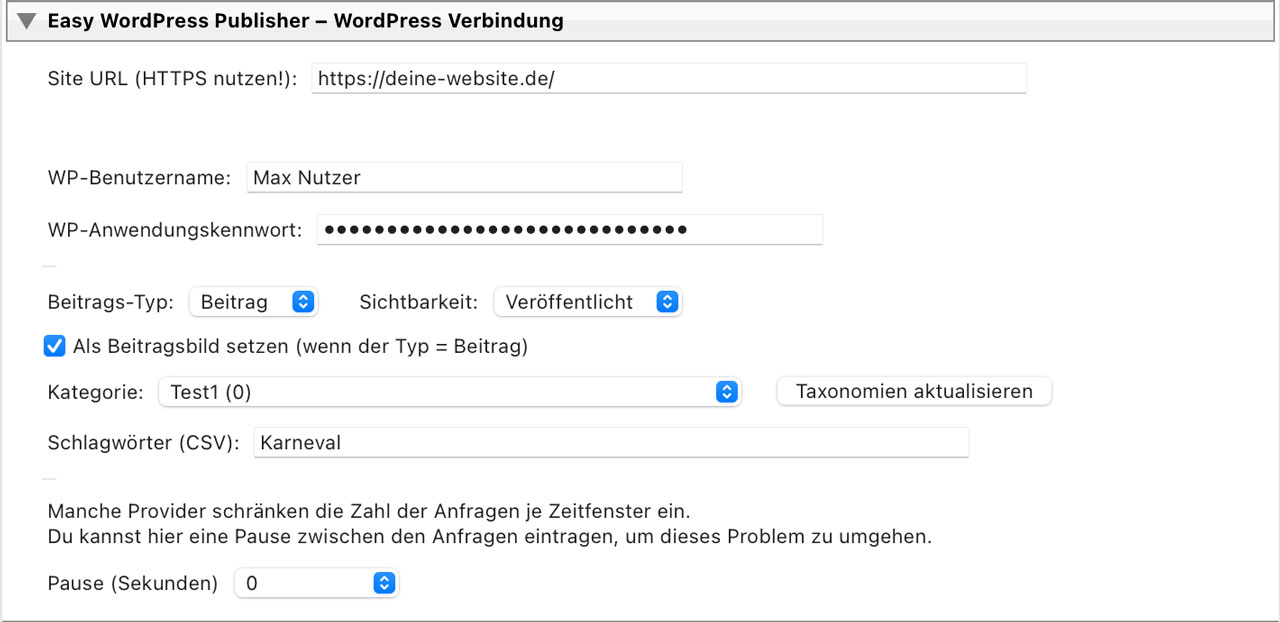Click the 'Pause (Sekunden)' label
Screen dimensions: 1280x622
click(x=132, y=583)
